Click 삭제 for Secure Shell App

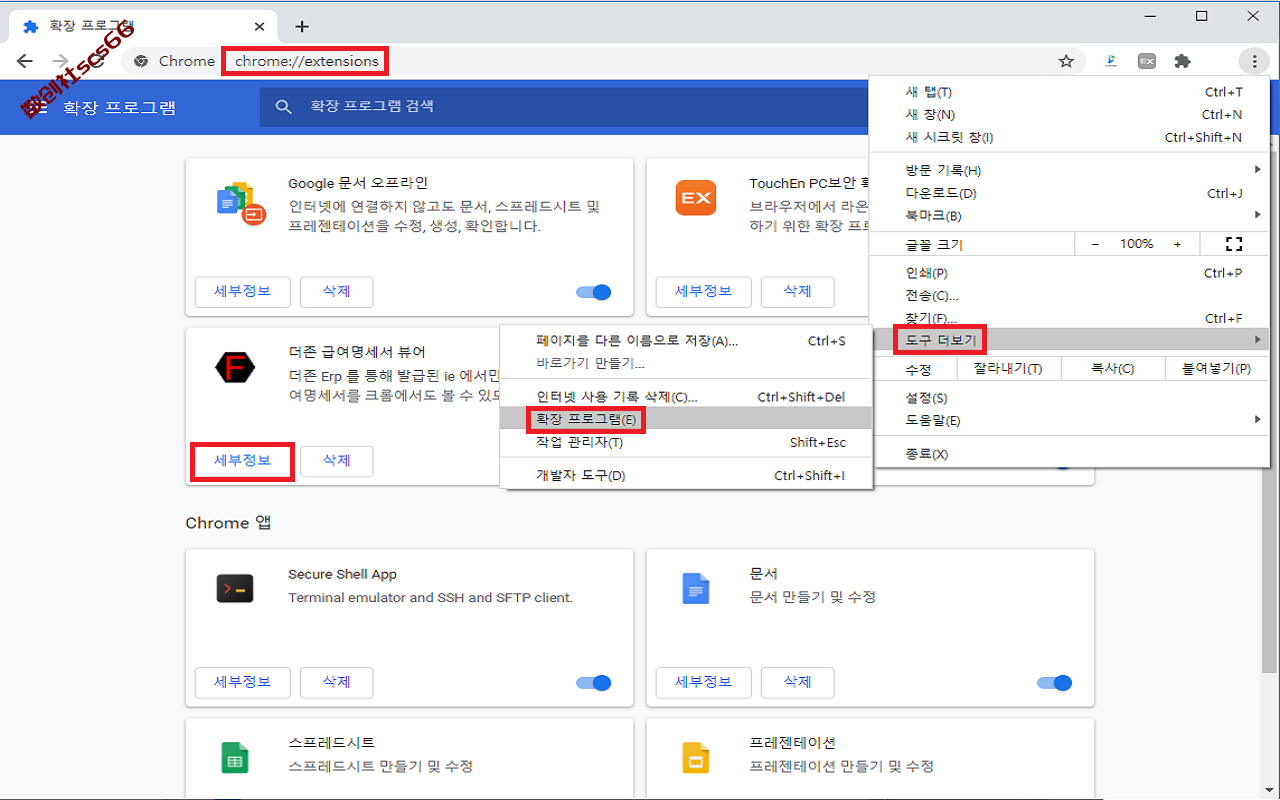tap(337, 683)
